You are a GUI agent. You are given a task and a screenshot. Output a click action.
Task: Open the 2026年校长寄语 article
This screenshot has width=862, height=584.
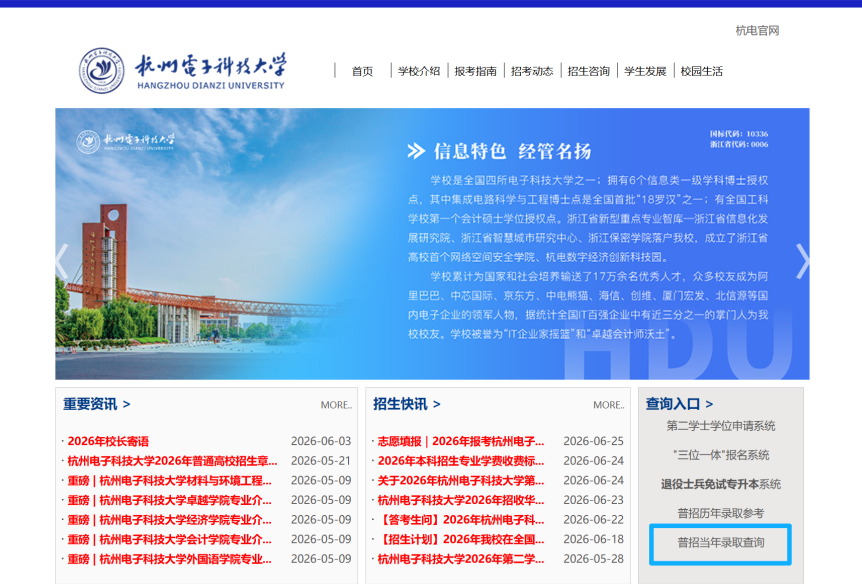pos(108,441)
